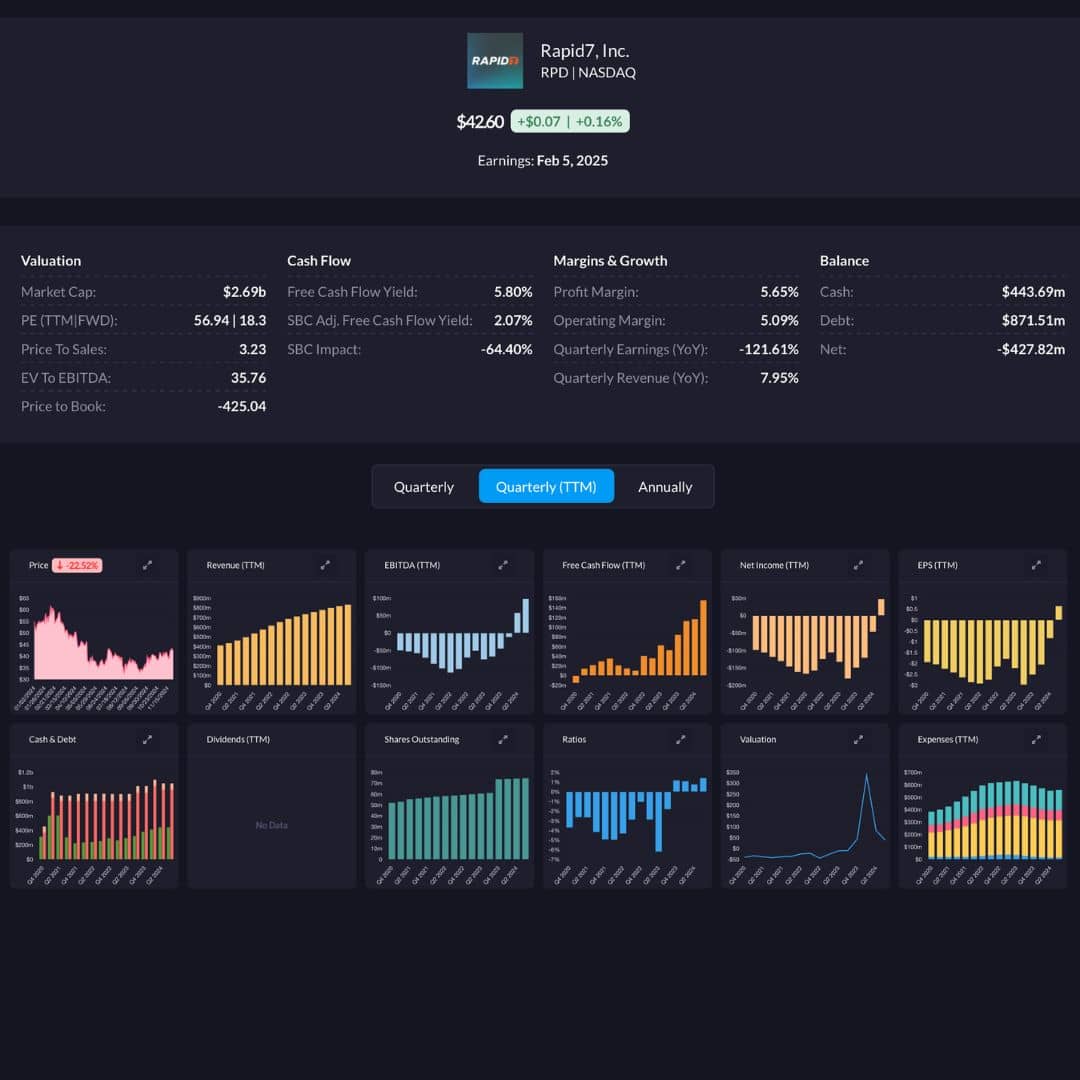Expand the Net Income (TTM) chart
1080x1080 pixels.
pyautogui.click(x=858, y=565)
